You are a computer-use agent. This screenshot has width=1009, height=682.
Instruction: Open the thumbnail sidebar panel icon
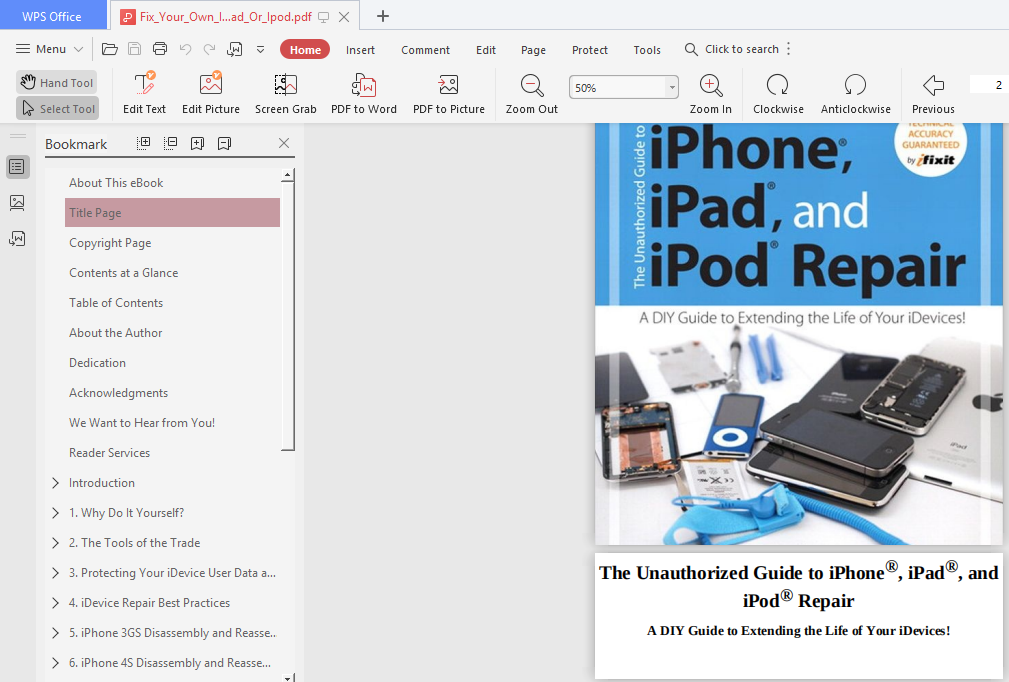(x=17, y=203)
